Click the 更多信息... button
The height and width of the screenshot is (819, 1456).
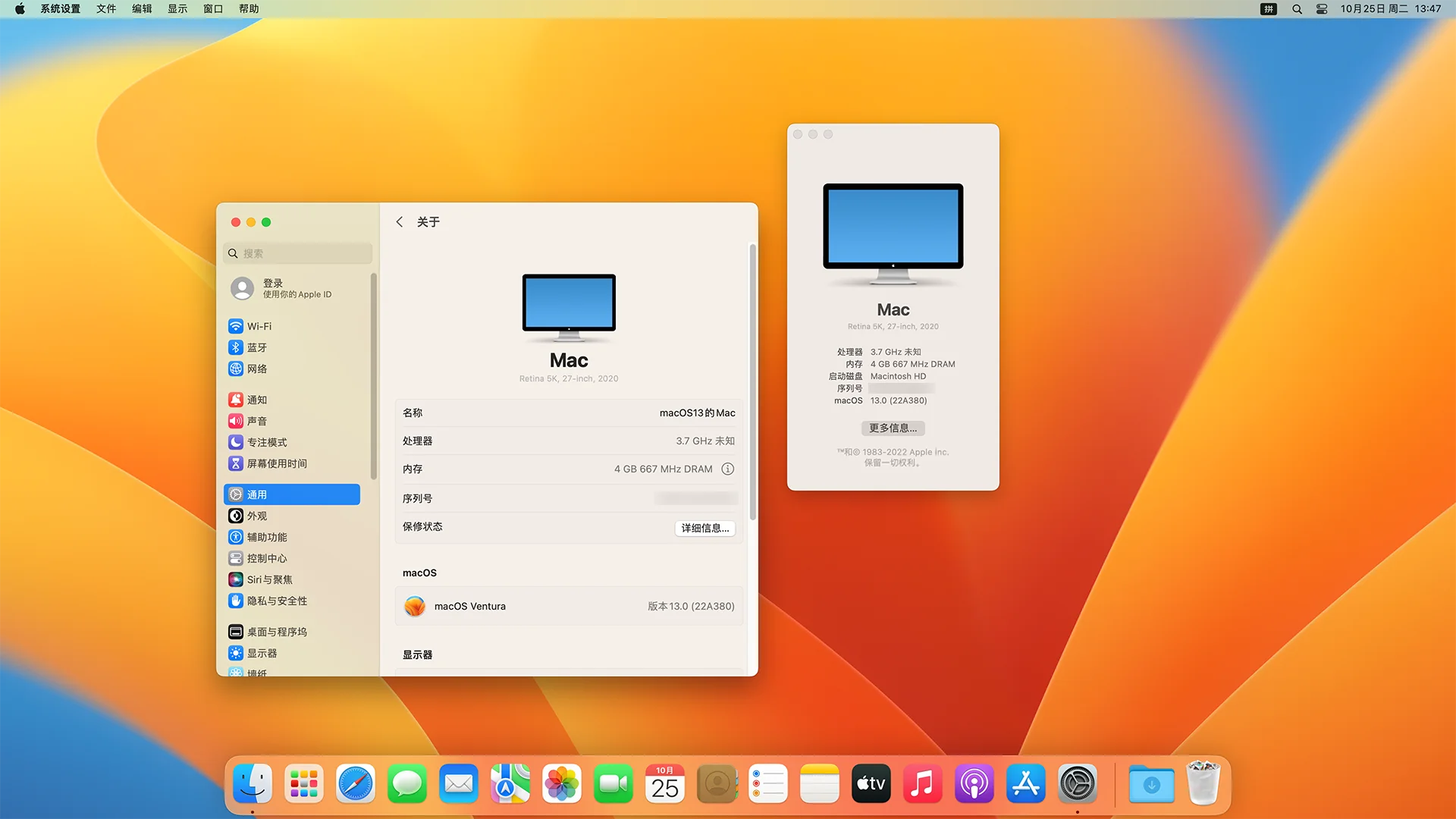[893, 428]
